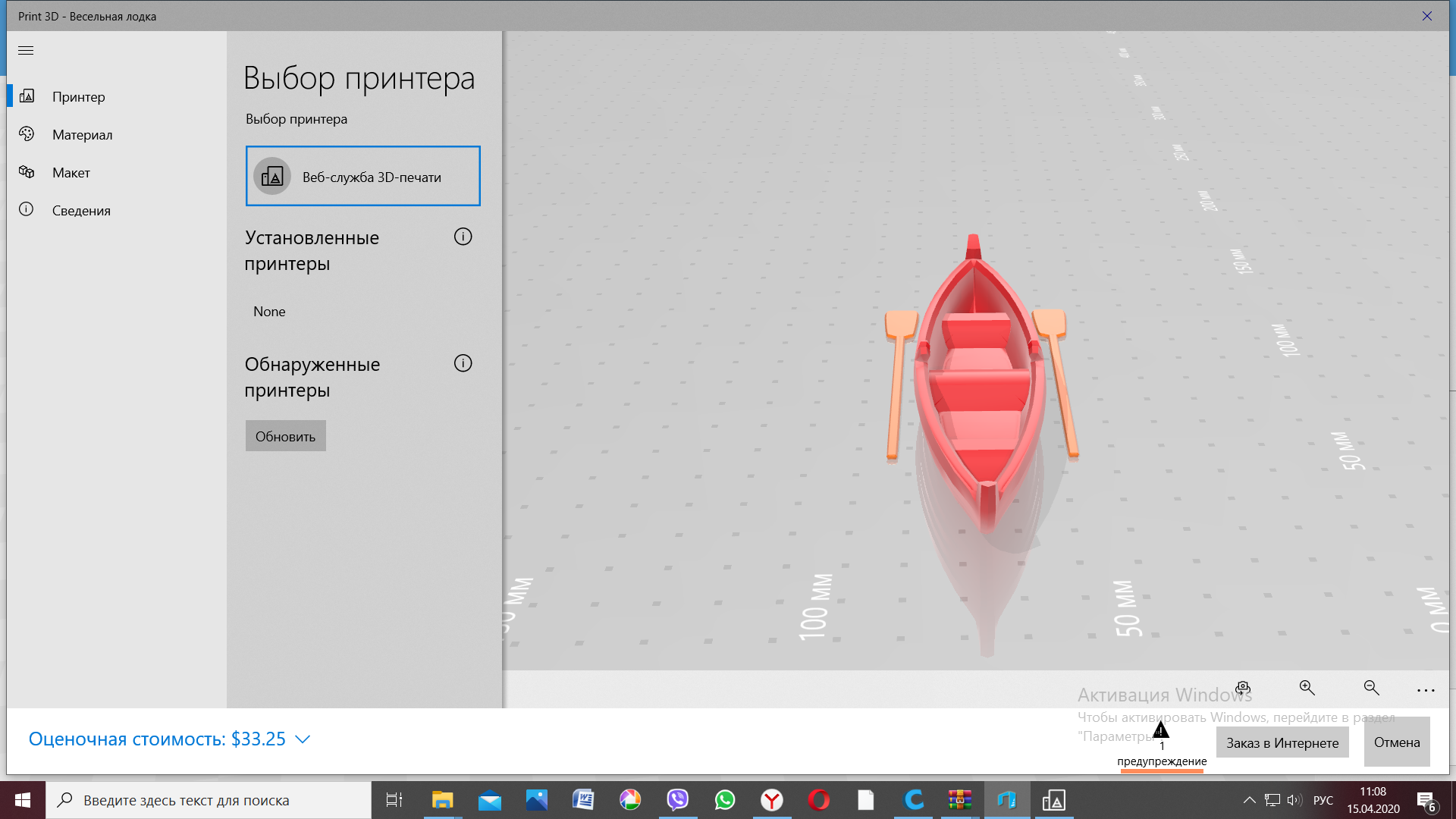The image size is (1456, 819).
Task: Zoom out of the 3D preview
Action: pos(1371,688)
